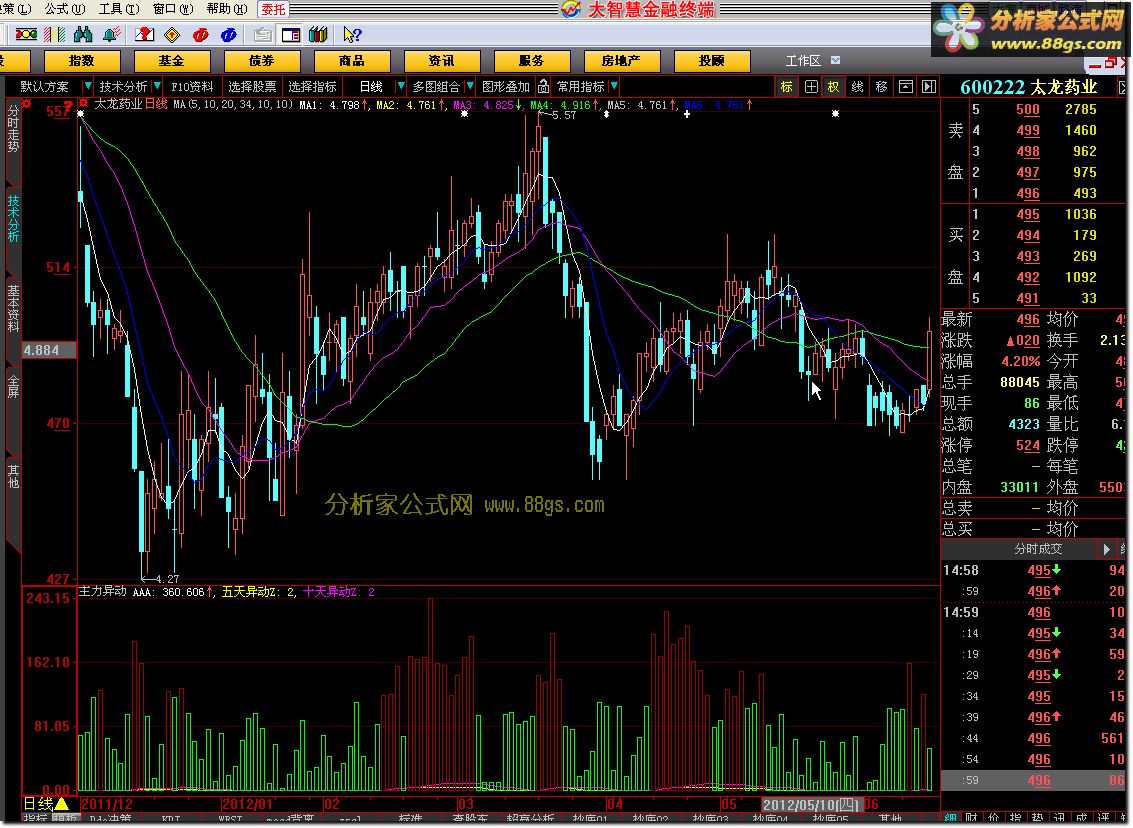Click the 基金 yellow button
Viewport: 1133px width, 828px height.
tap(172, 61)
